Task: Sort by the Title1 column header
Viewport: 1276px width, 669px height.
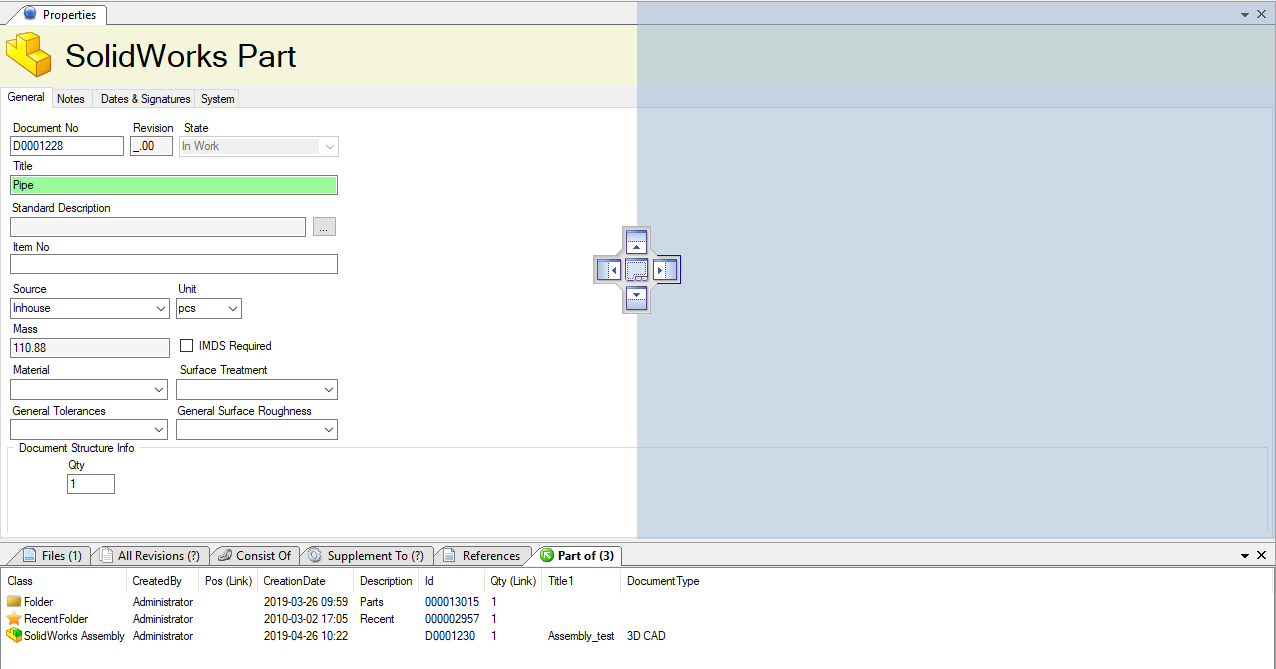Action: coord(560,581)
